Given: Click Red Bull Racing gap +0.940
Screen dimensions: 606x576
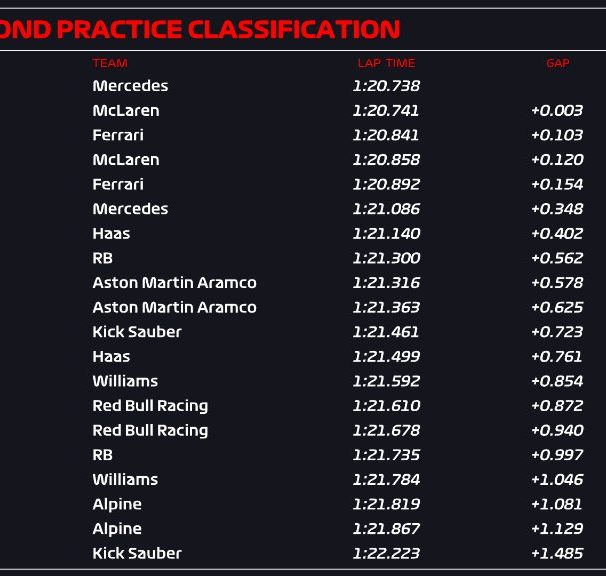Looking at the screenshot, I should [557, 430].
